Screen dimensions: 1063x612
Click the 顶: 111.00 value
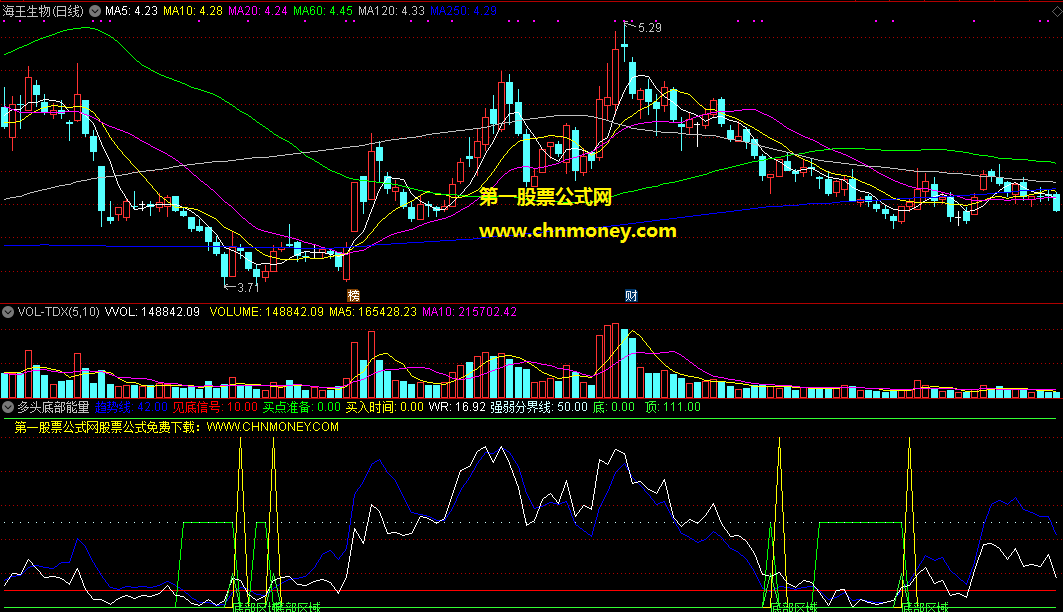tap(673, 407)
